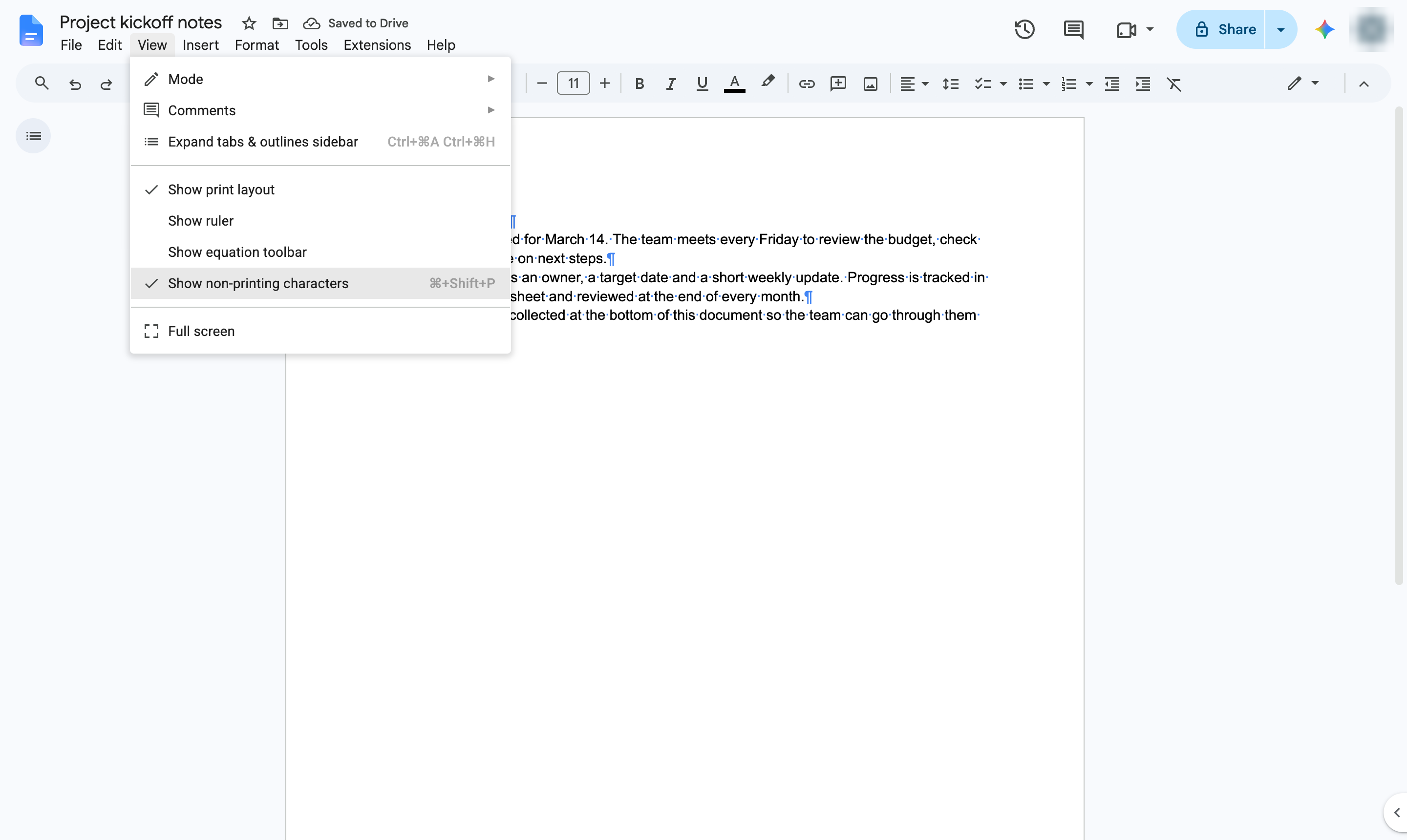Open the checklist menu dropdown arrow
Image resolution: width=1407 pixels, height=840 pixels.
(x=1003, y=84)
